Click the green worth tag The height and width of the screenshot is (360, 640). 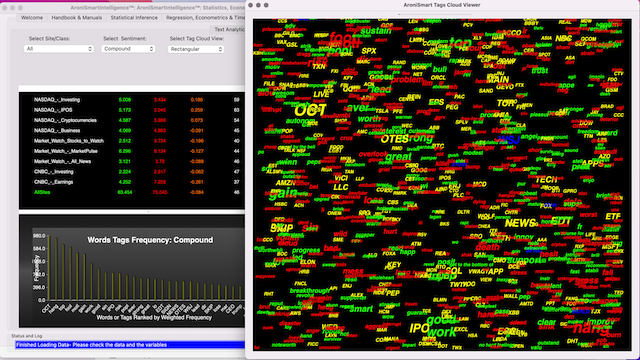point(369,119)
